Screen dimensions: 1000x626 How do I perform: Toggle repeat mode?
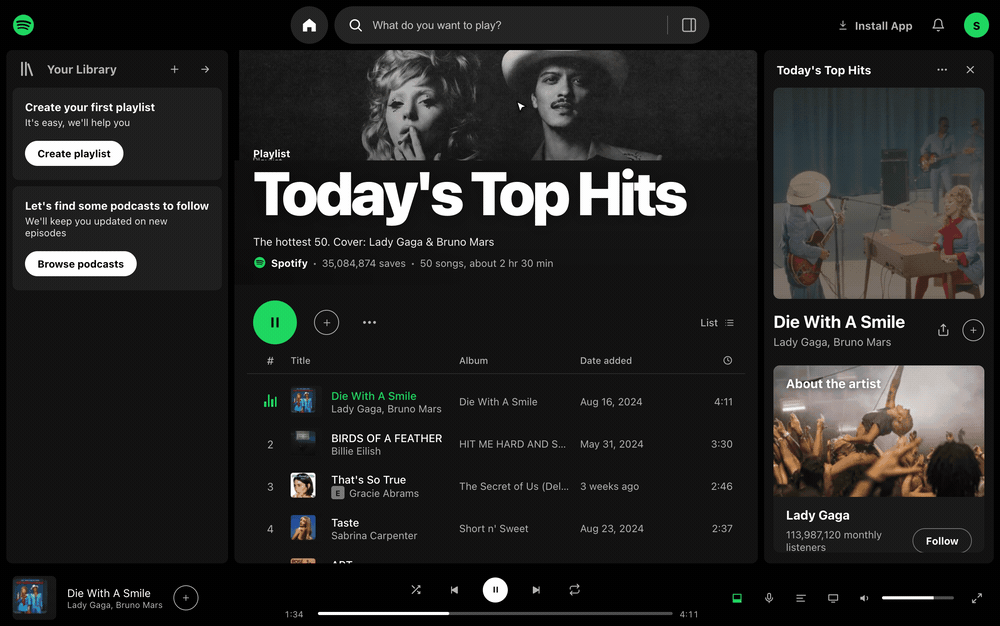pos(575,590)
